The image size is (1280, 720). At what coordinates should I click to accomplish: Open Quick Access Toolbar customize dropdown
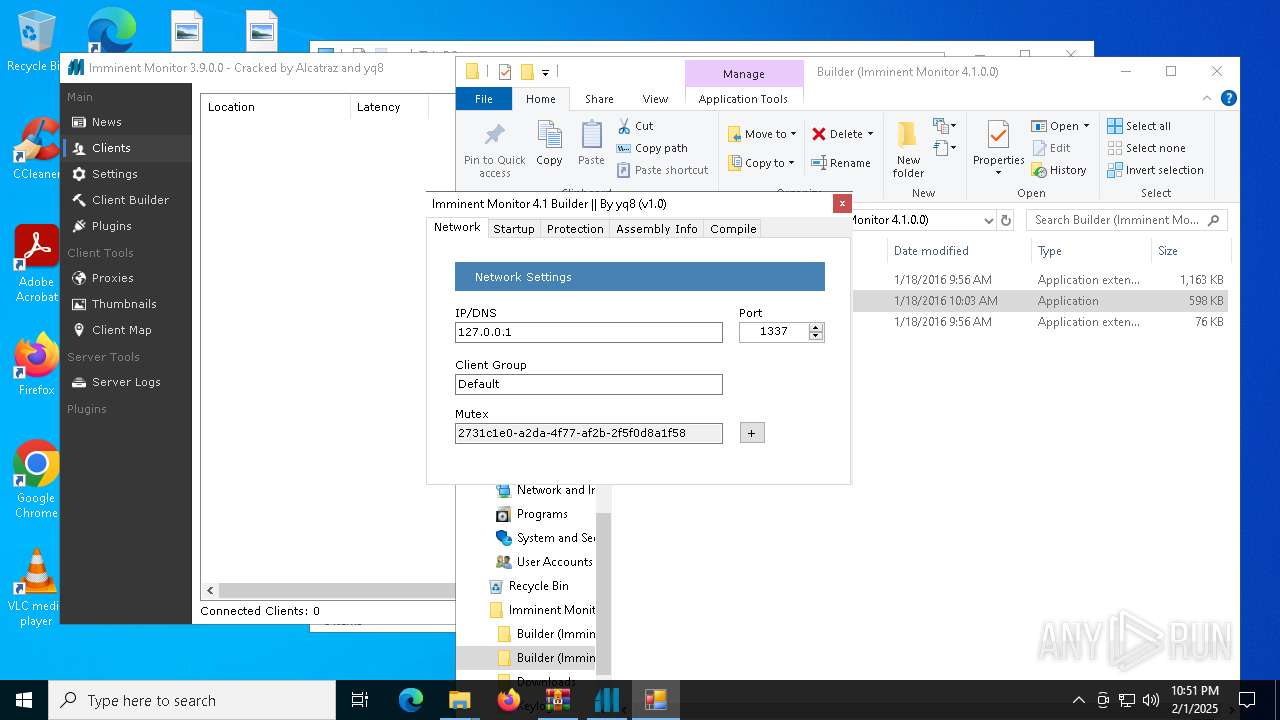[x=546, y=72]
